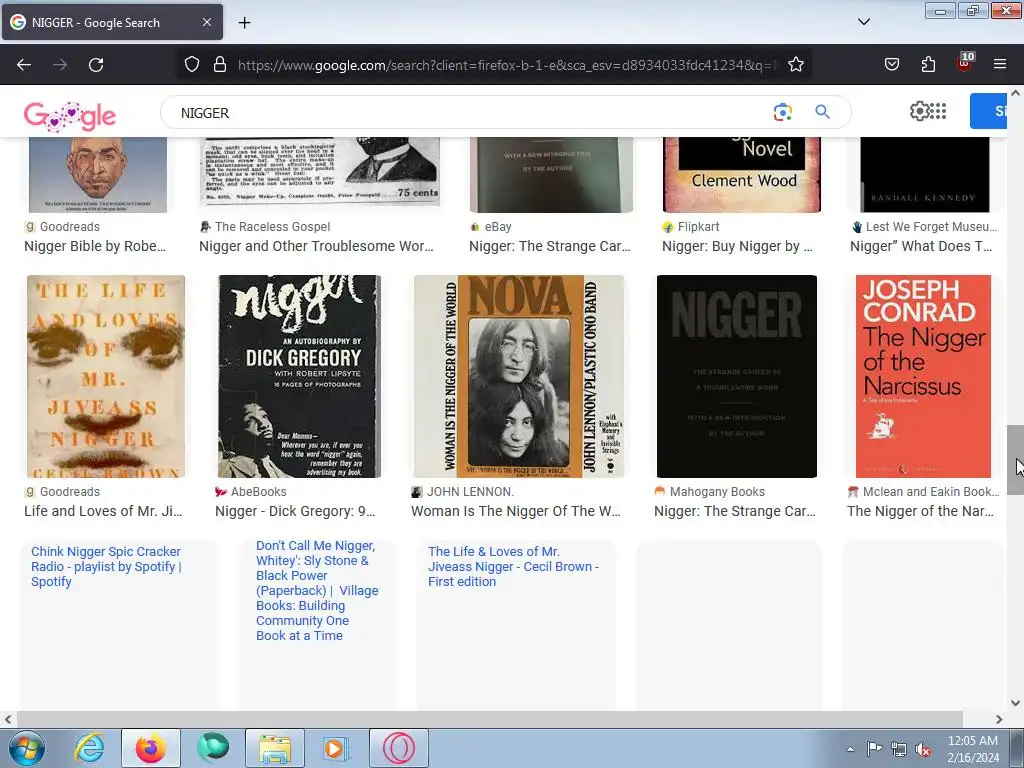Expand the list all tabs chevron
1024x768 pixels.
click(863, 22)
